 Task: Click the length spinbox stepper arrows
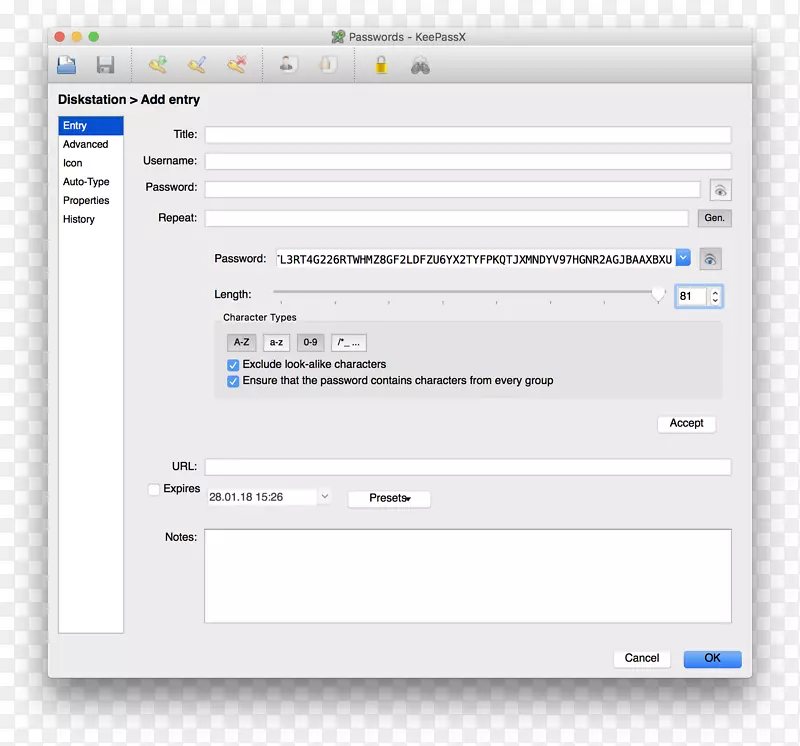715,296
